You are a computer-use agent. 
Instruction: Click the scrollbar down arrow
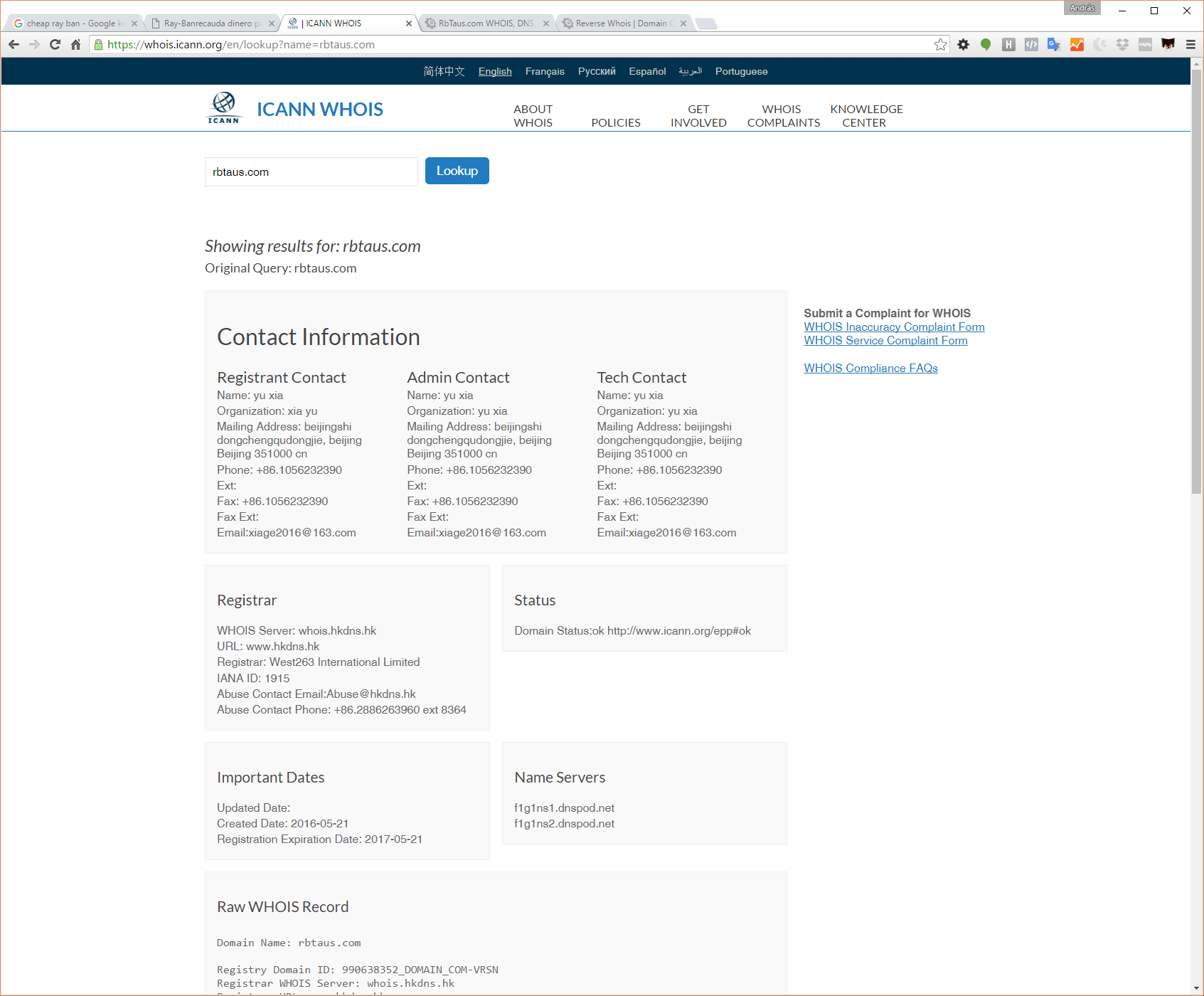click(x=1197, y=989)
